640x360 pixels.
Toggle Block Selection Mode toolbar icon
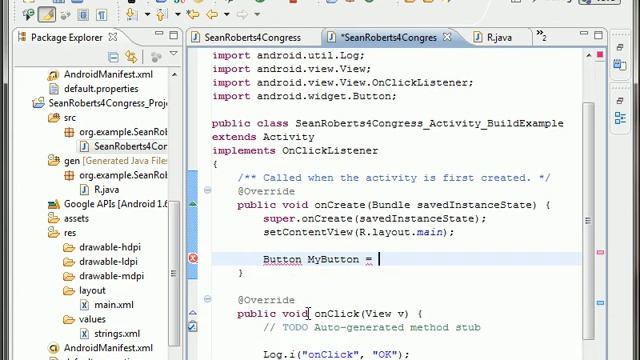(83, 15)
